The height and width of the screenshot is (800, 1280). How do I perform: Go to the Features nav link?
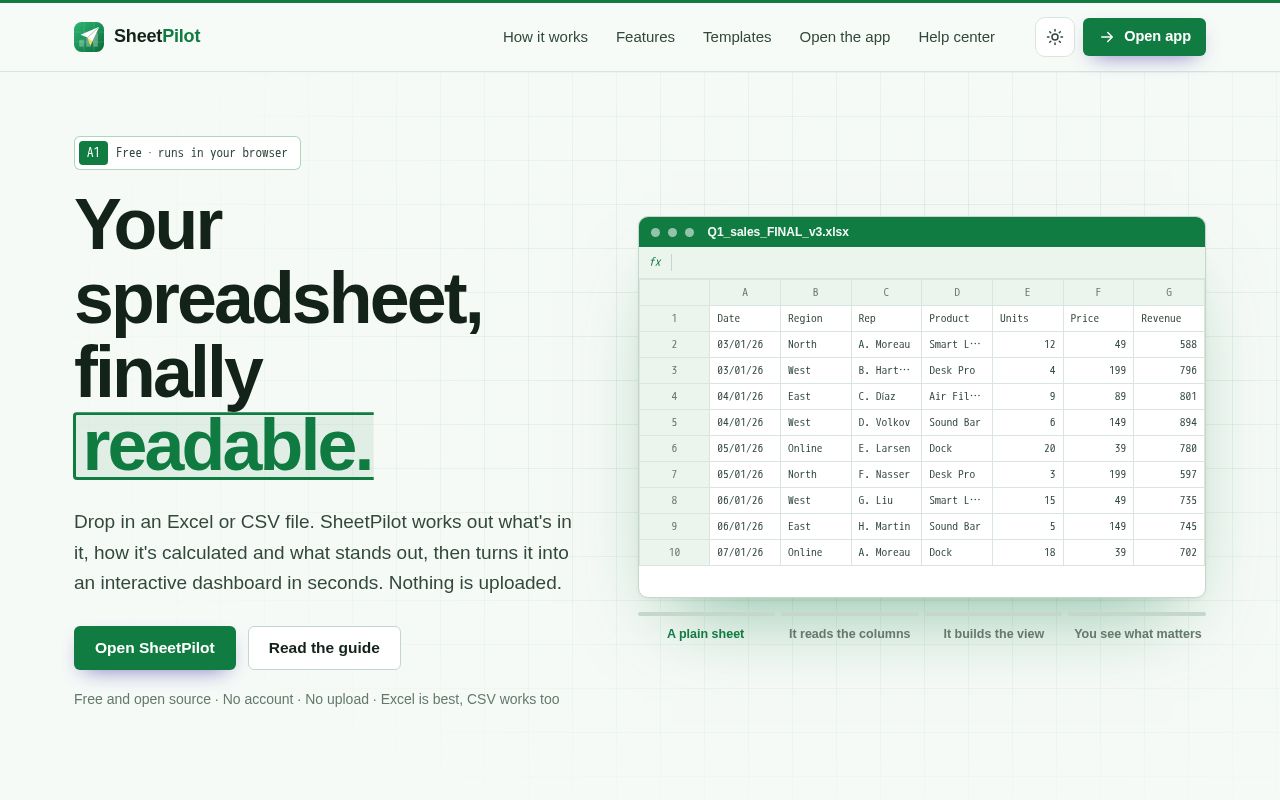tap(645, 37)
